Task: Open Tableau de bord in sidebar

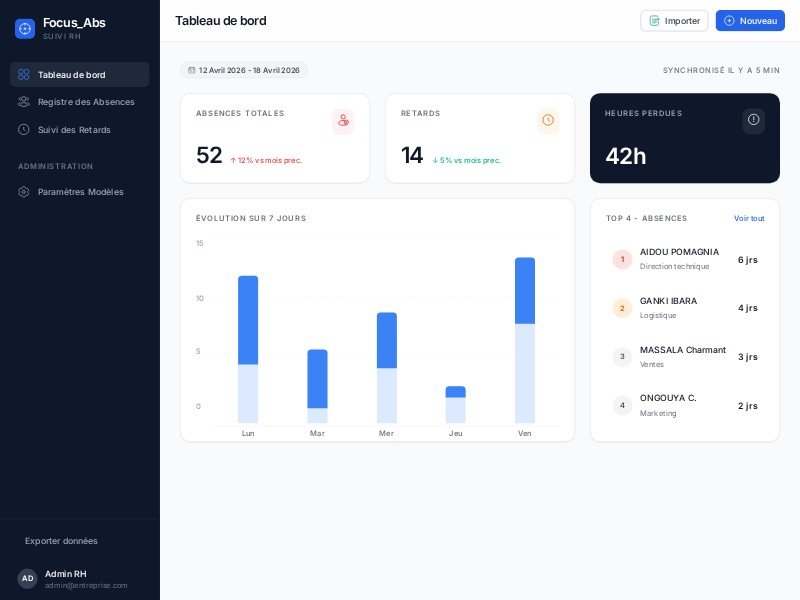Action: point(79,75)
